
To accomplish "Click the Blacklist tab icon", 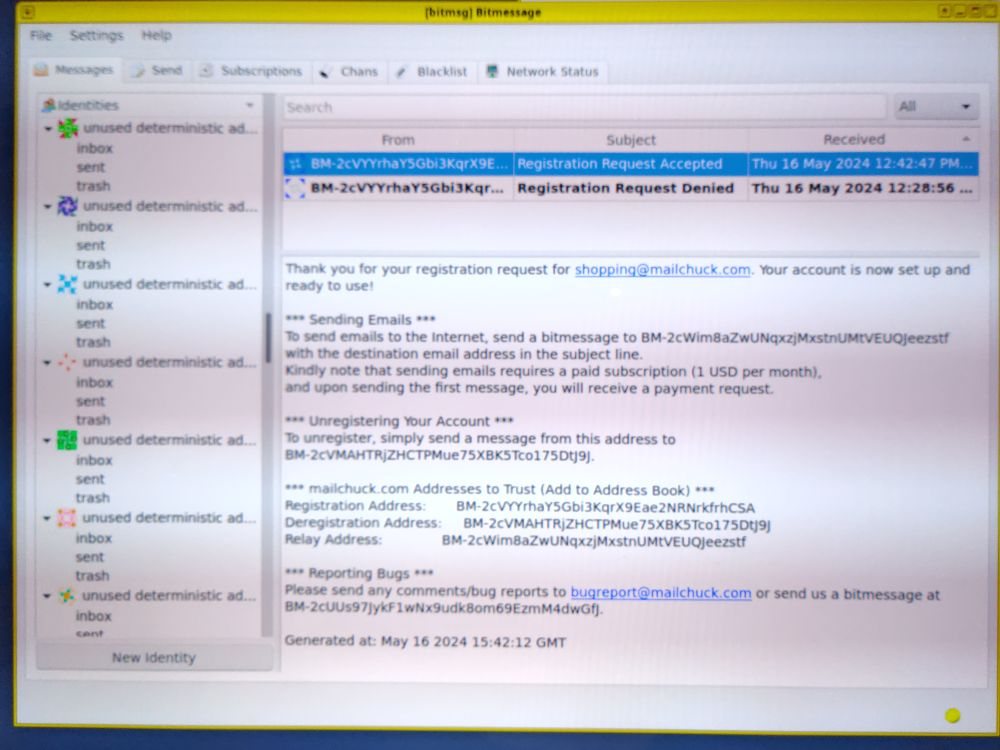I will coord(401,72).
